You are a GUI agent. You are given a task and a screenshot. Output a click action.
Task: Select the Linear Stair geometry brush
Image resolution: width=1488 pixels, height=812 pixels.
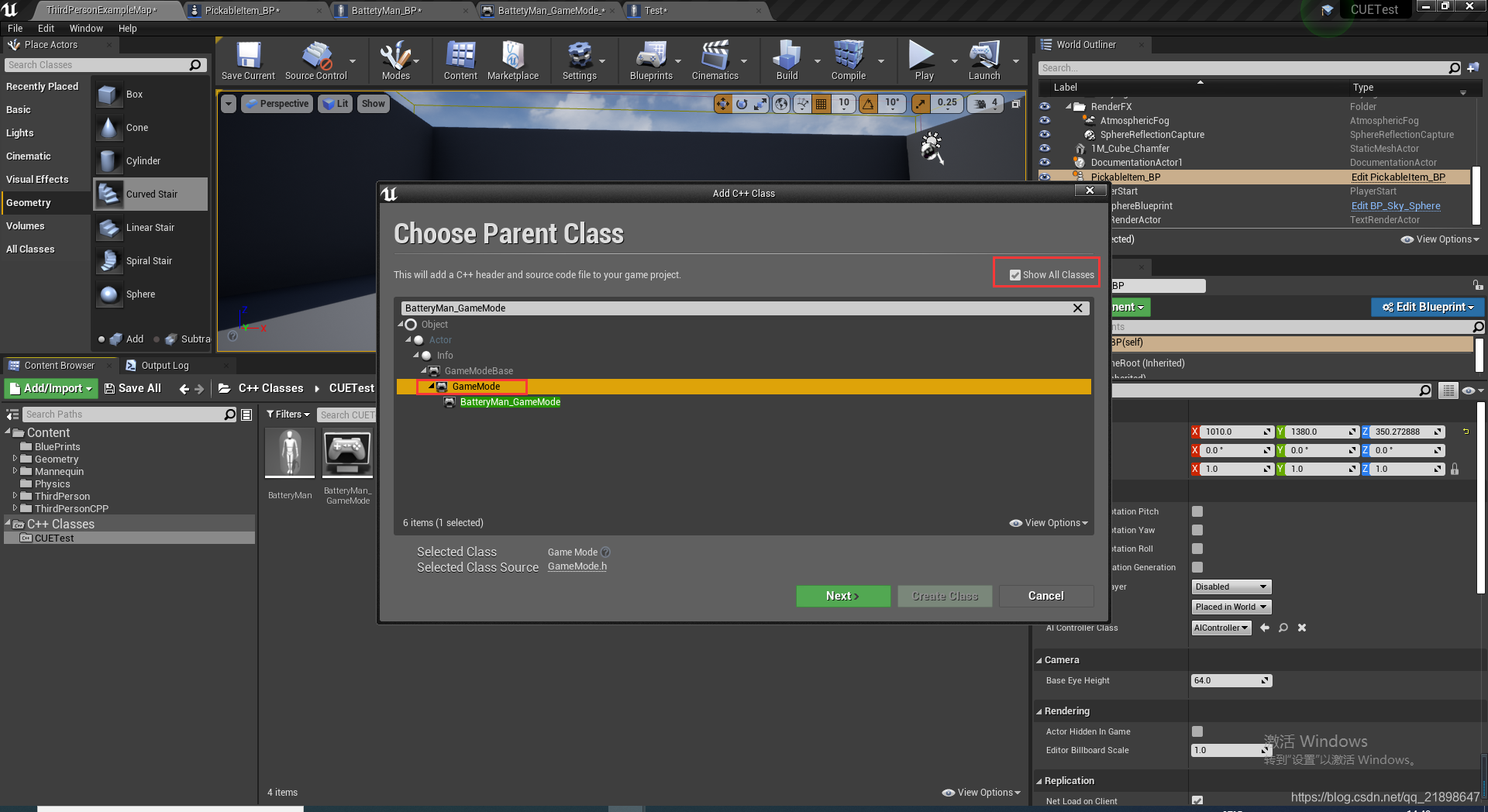150,228
